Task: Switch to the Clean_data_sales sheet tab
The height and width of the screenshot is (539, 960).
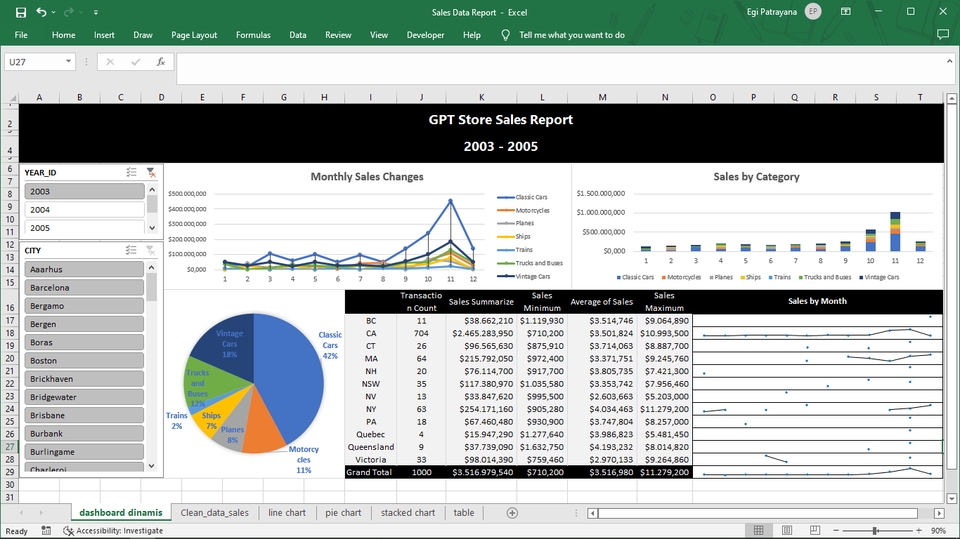Action: (214, 513)
